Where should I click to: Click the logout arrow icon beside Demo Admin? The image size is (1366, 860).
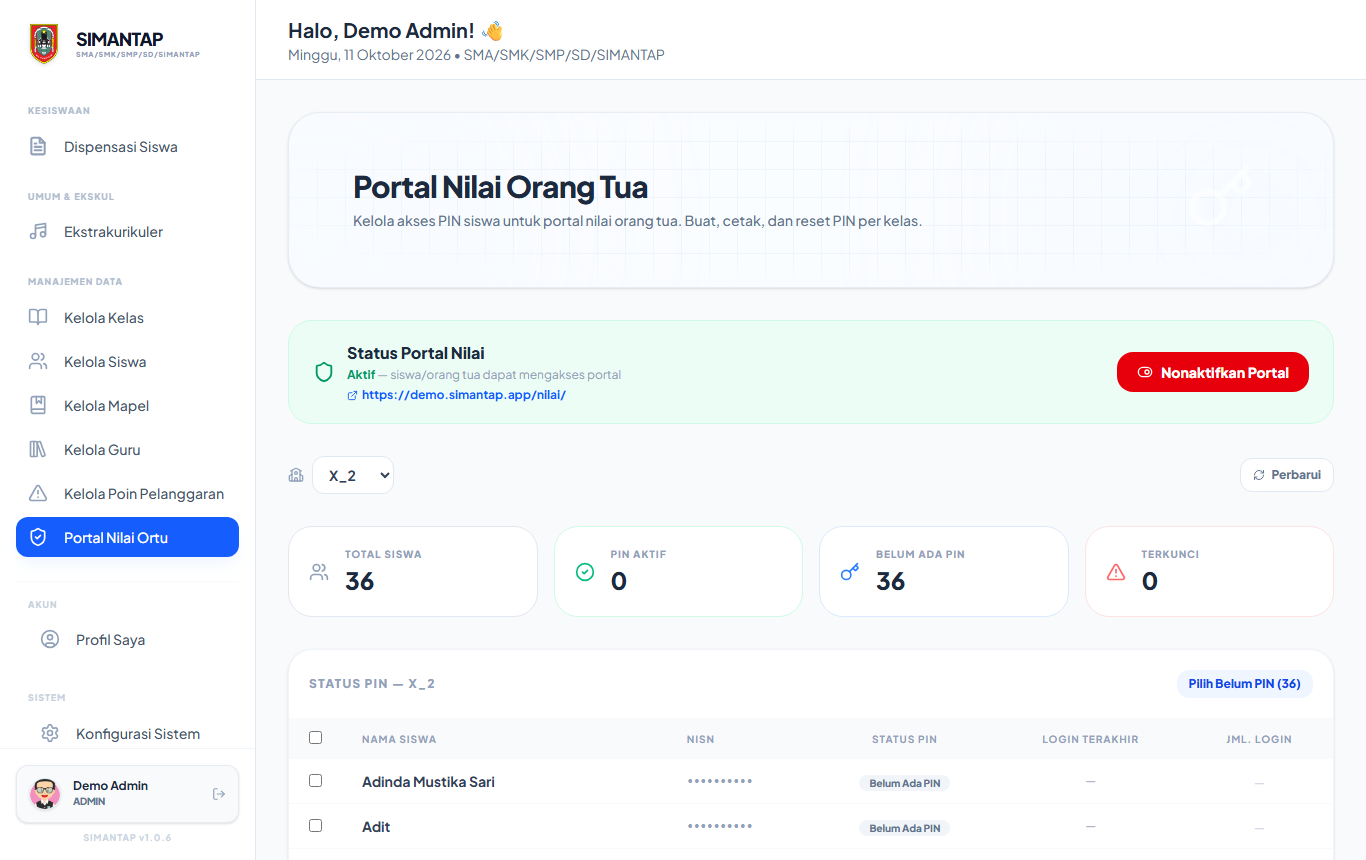coord(219,794)
